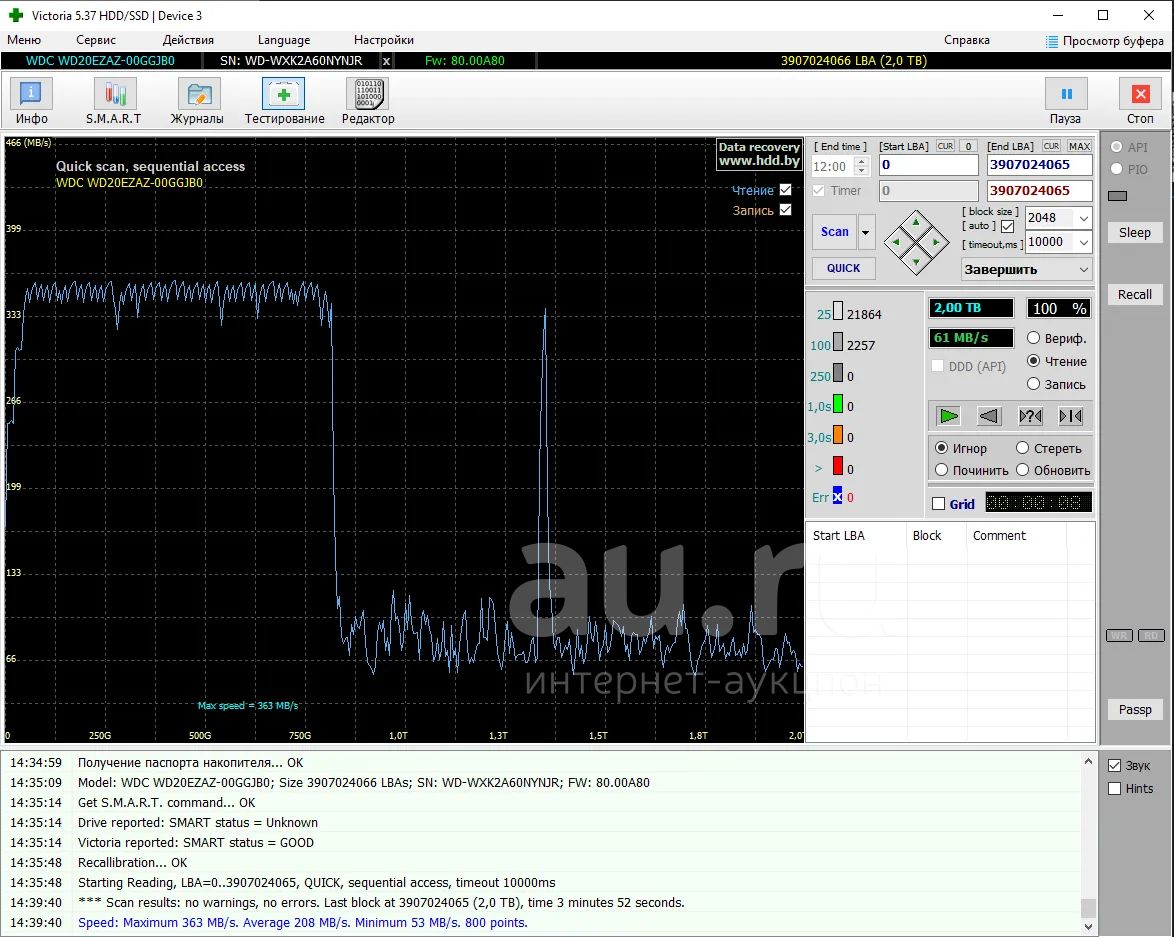Viewport: 1174px width, 937px height.
Task: Click the 100 % progress indicator
Action: coord(1059,309)
